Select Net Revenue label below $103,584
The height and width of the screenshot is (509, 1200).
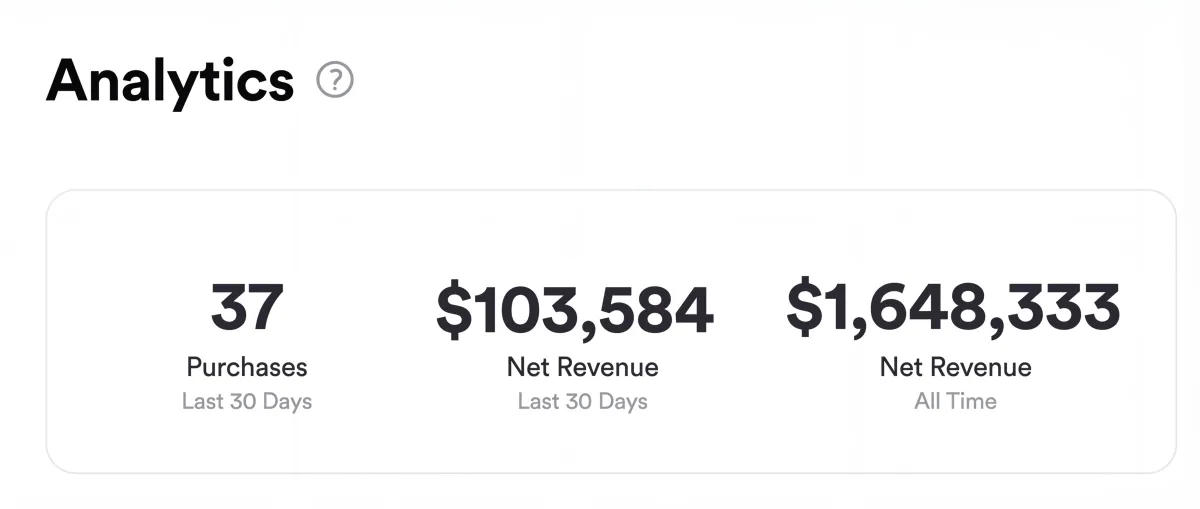[582, 367]
